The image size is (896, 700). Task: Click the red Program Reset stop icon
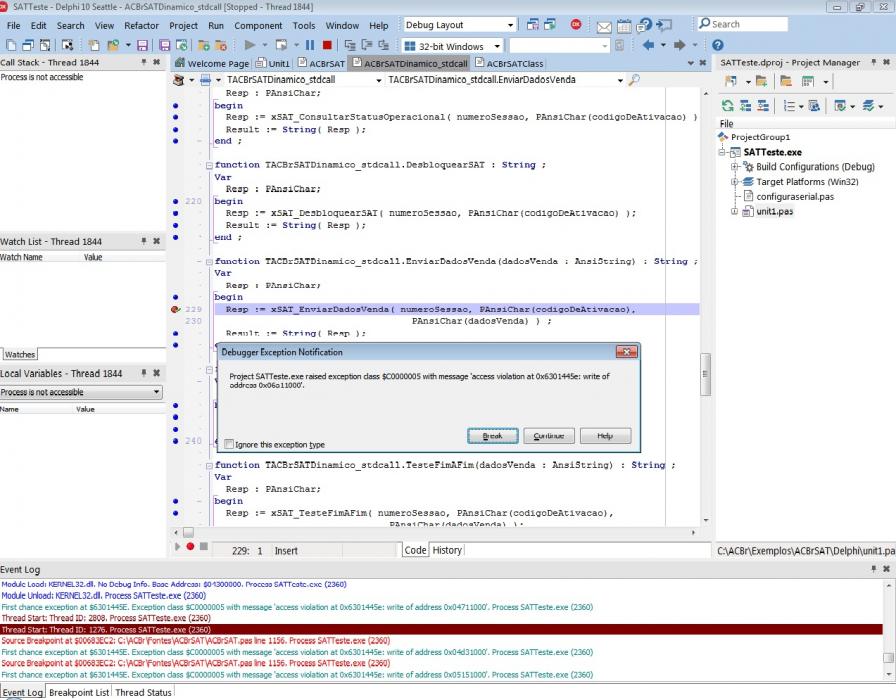pyautogui.click(x=327, y=45)
